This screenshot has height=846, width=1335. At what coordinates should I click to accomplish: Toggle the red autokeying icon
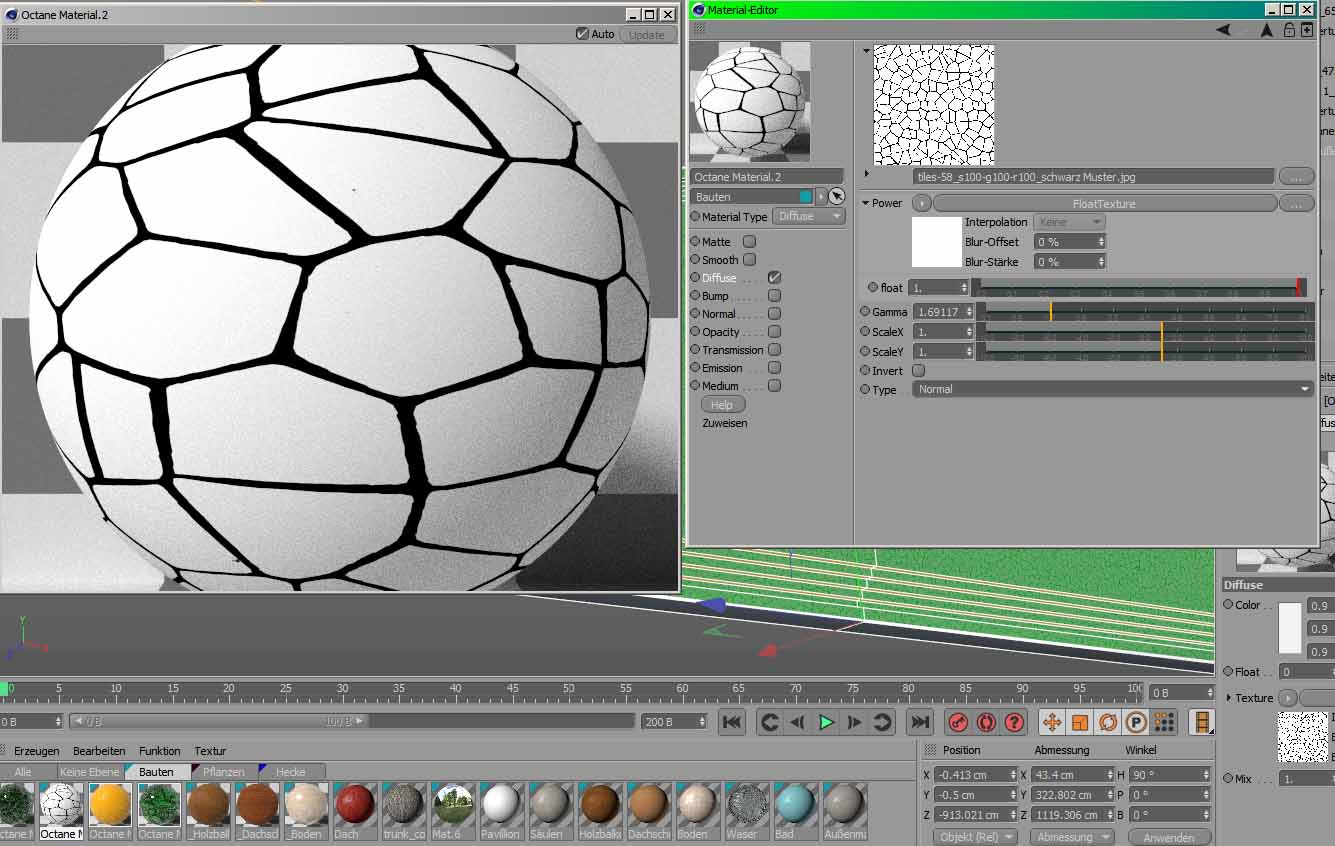click(x=986, y=722)
